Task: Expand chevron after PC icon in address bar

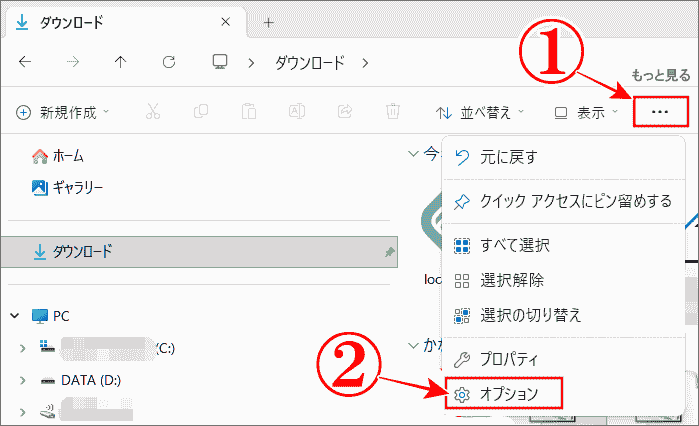Action: [251, 63]
